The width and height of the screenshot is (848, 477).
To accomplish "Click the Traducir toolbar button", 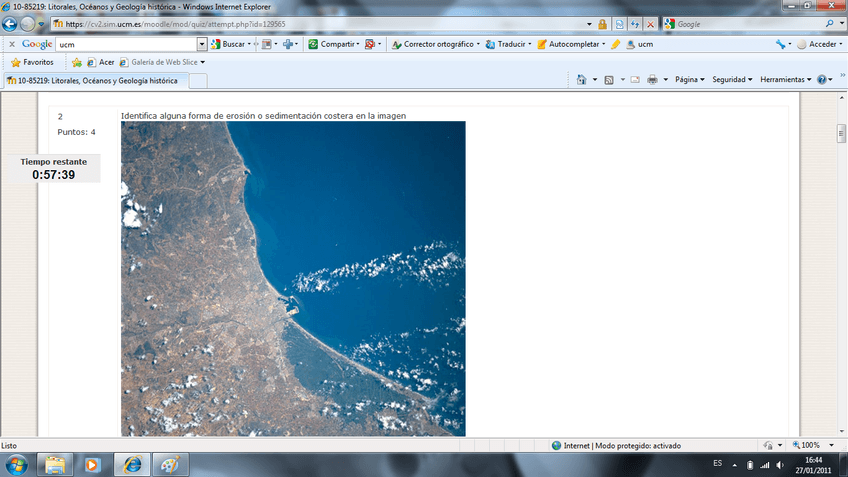I will (511, 44).
